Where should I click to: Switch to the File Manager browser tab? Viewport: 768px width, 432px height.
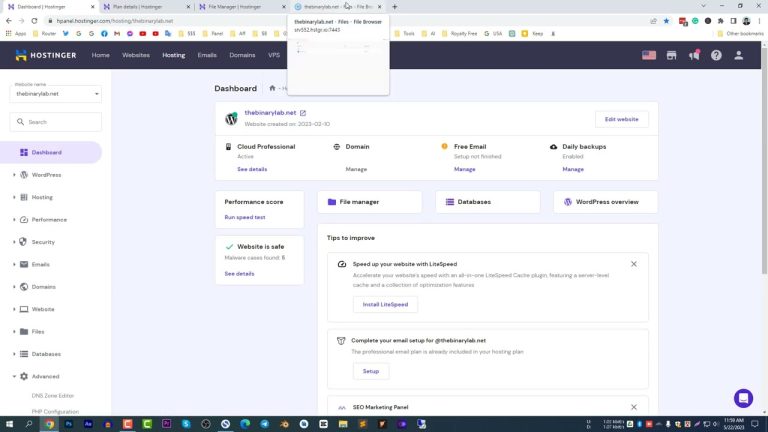pos(238,7)
